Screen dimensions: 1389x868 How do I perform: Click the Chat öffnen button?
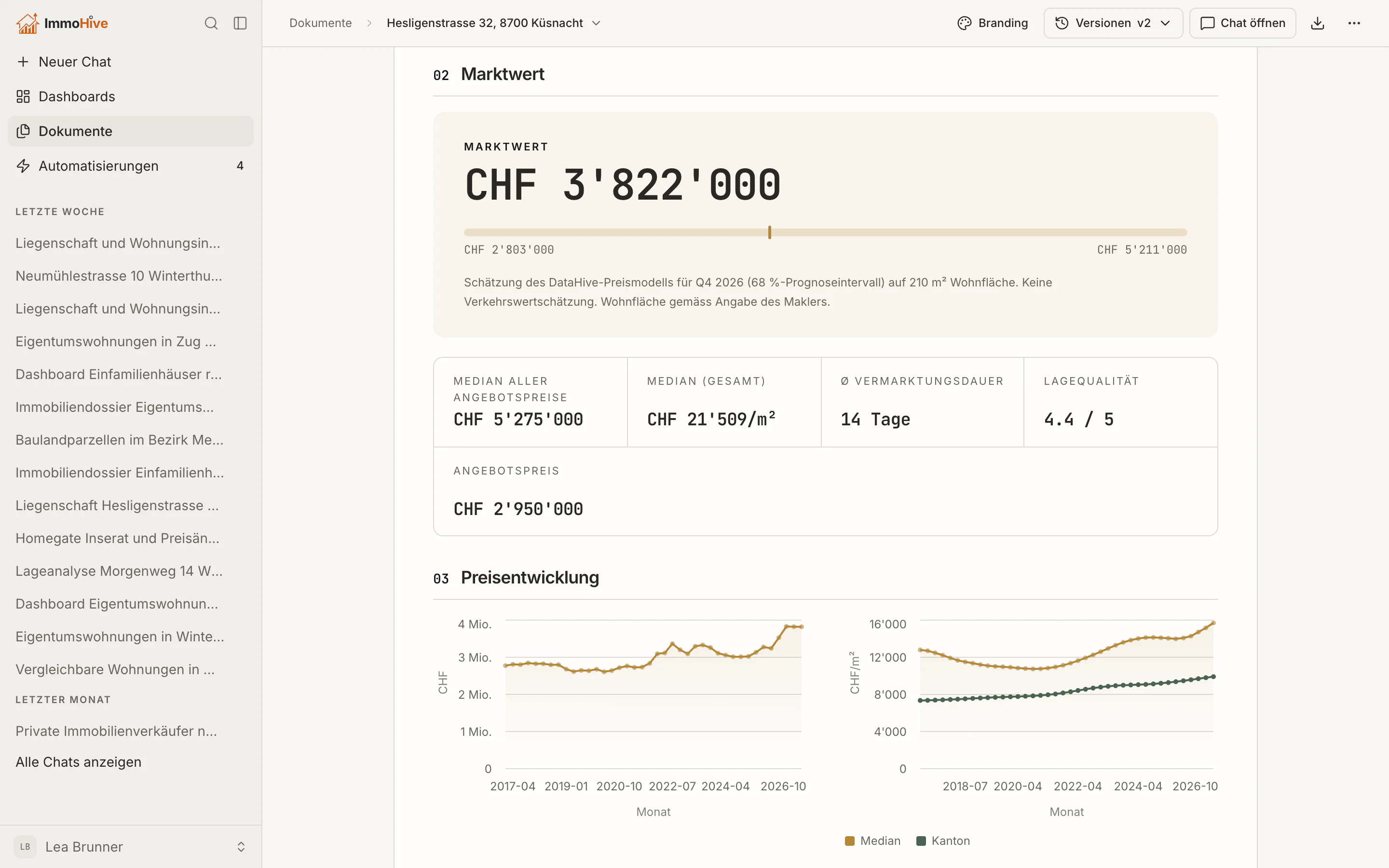(1243, 23)
